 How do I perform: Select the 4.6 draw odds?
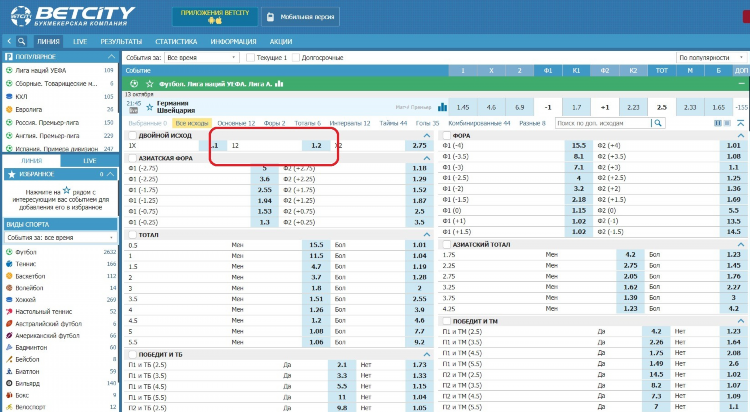[x=491, y=107]
